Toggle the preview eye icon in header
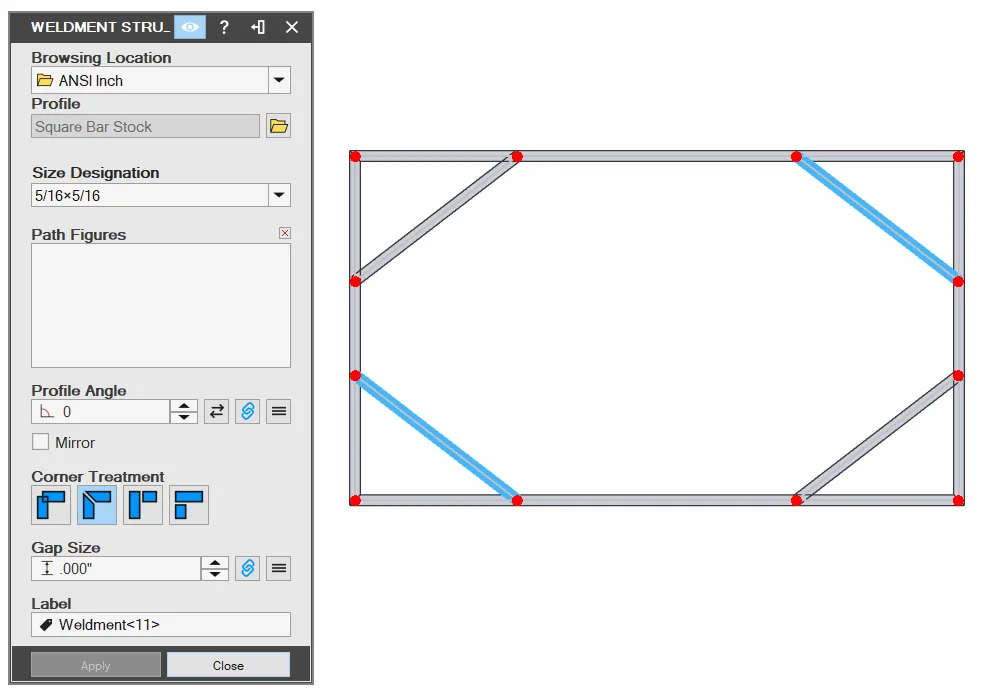Image resolution: width=981 pixels, height=697 pixels. coord(190,27)
